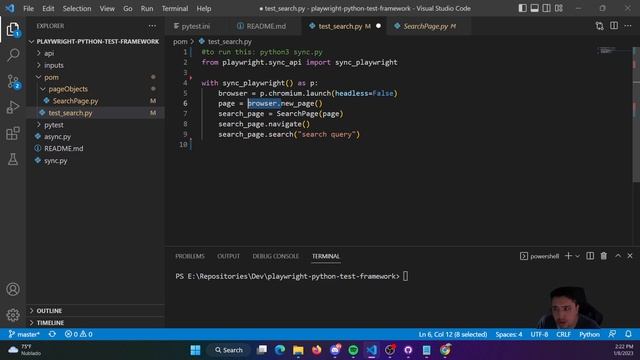
Task: Open Run and Debug view
Action: [13, 107]
